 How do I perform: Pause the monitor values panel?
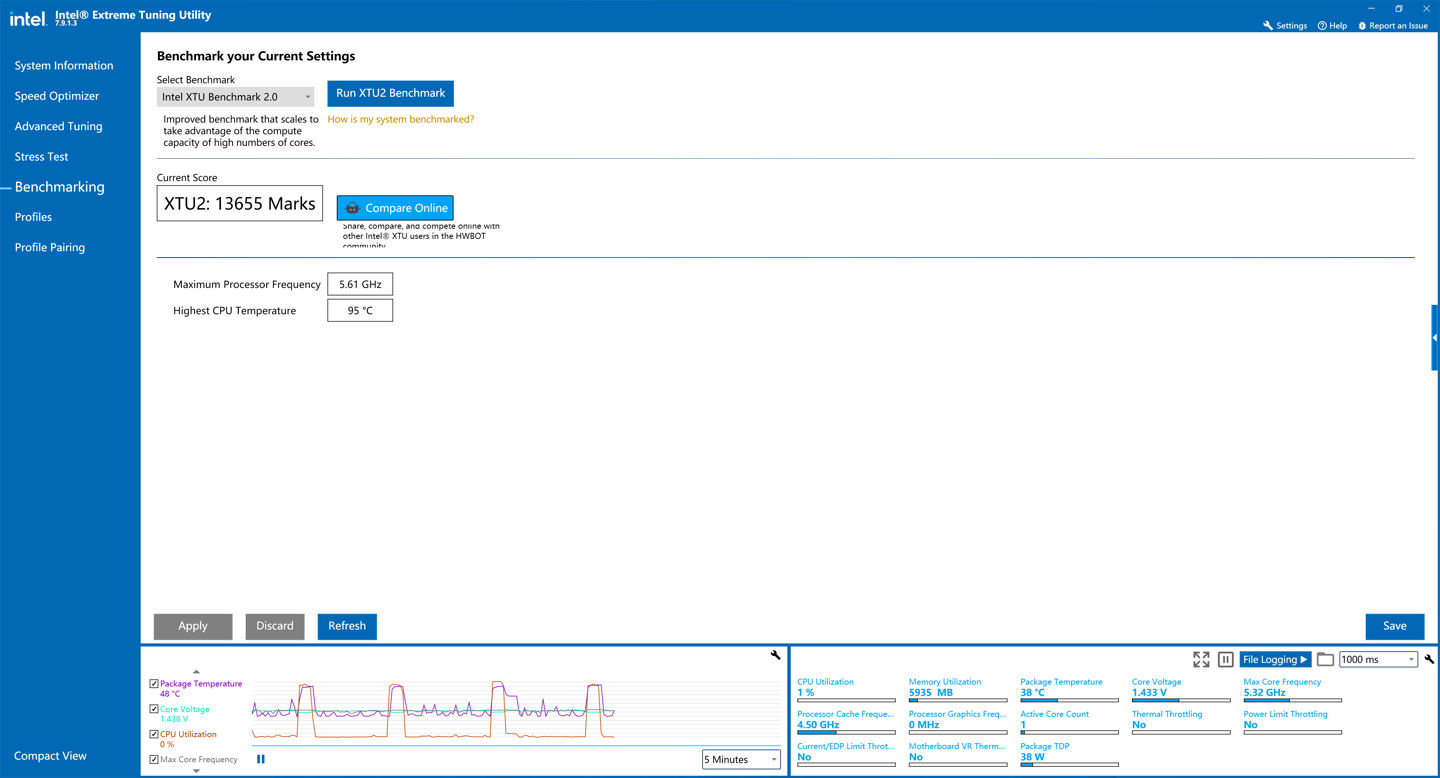(1225, 659)
